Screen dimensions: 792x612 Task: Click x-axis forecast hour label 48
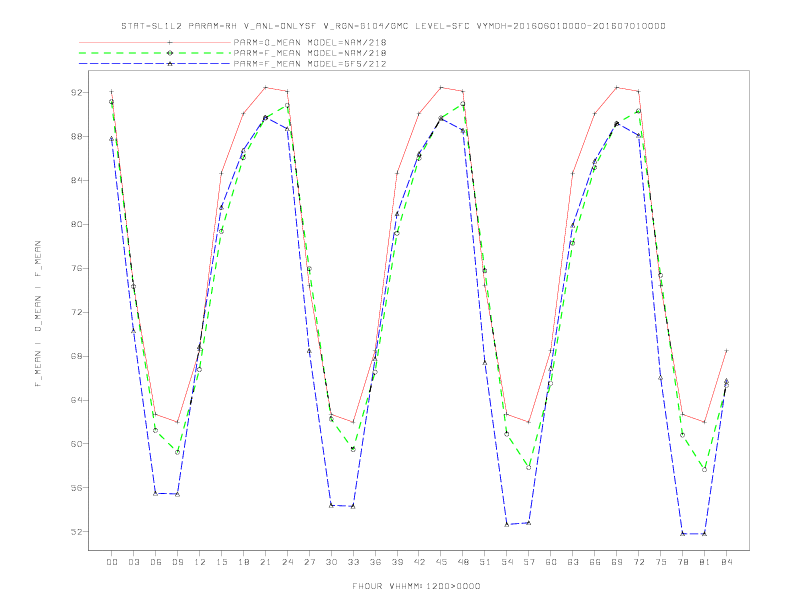tap(463, 562)
